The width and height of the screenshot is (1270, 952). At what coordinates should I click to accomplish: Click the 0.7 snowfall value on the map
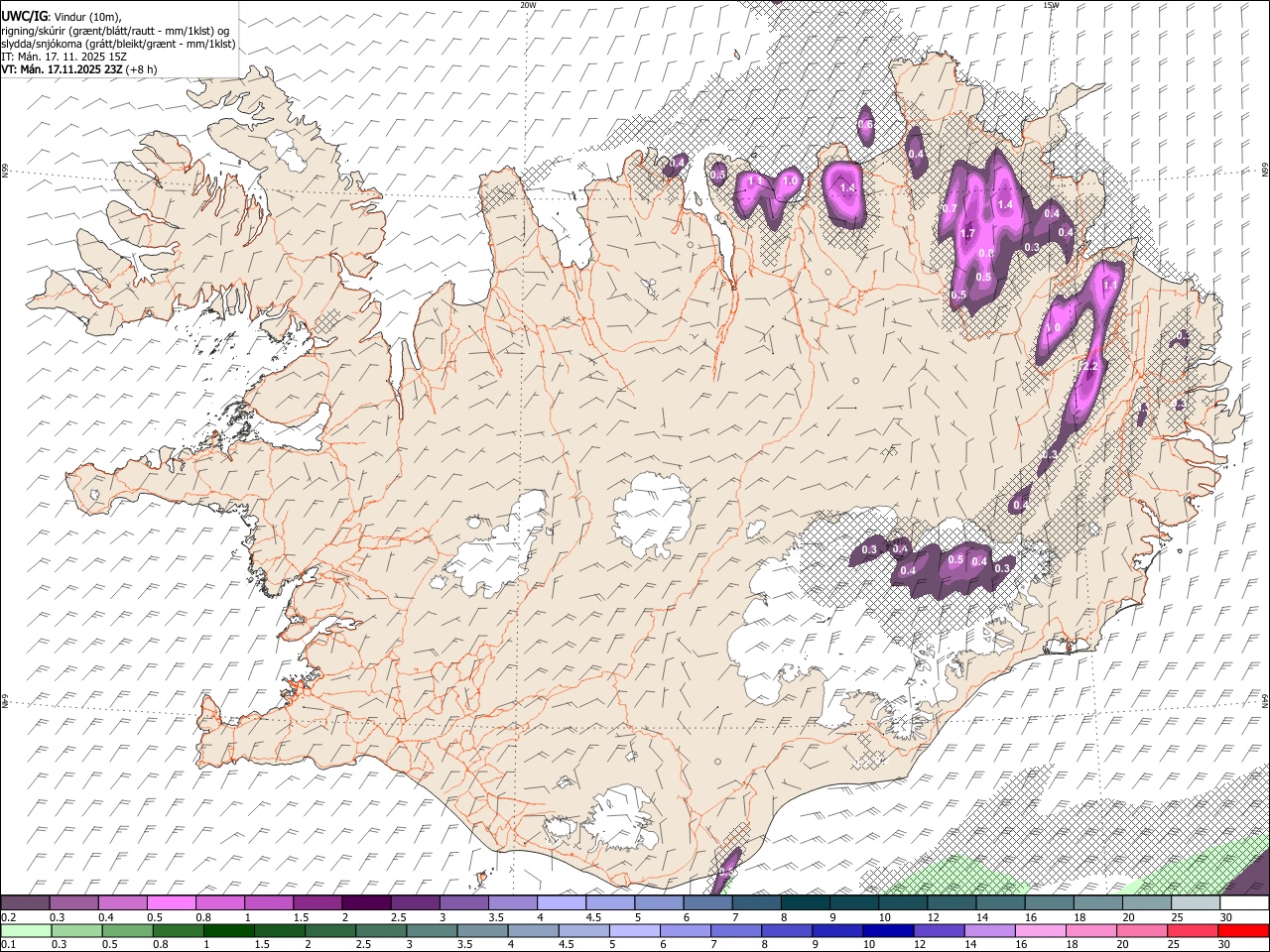pyautogui.click(x=950, y=209)
